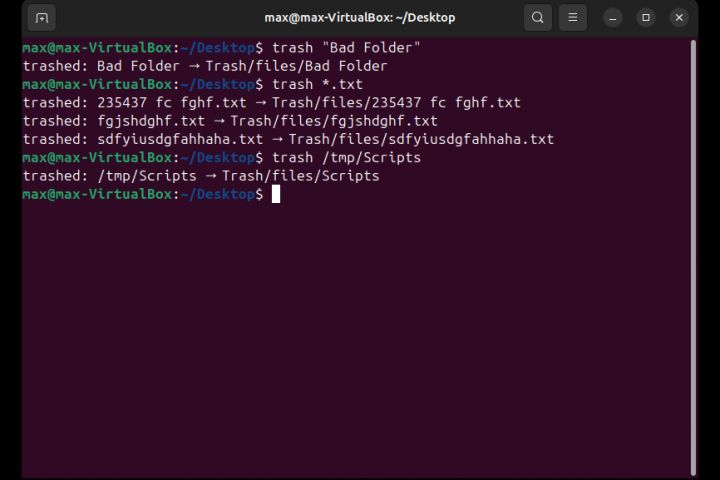Click the command trash /tmp/Scripts
The height and width of the screenshot is (480, 720).
coord(347,158)
